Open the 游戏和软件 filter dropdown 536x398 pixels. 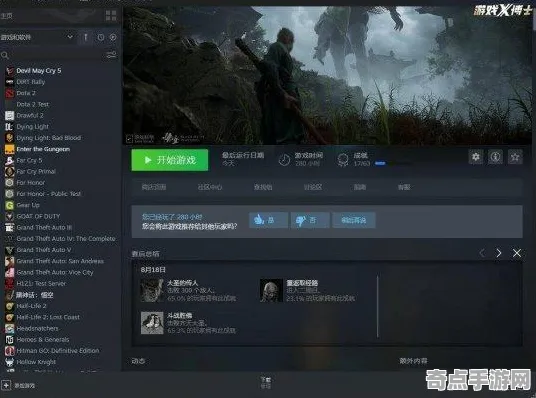click(37, 37)
